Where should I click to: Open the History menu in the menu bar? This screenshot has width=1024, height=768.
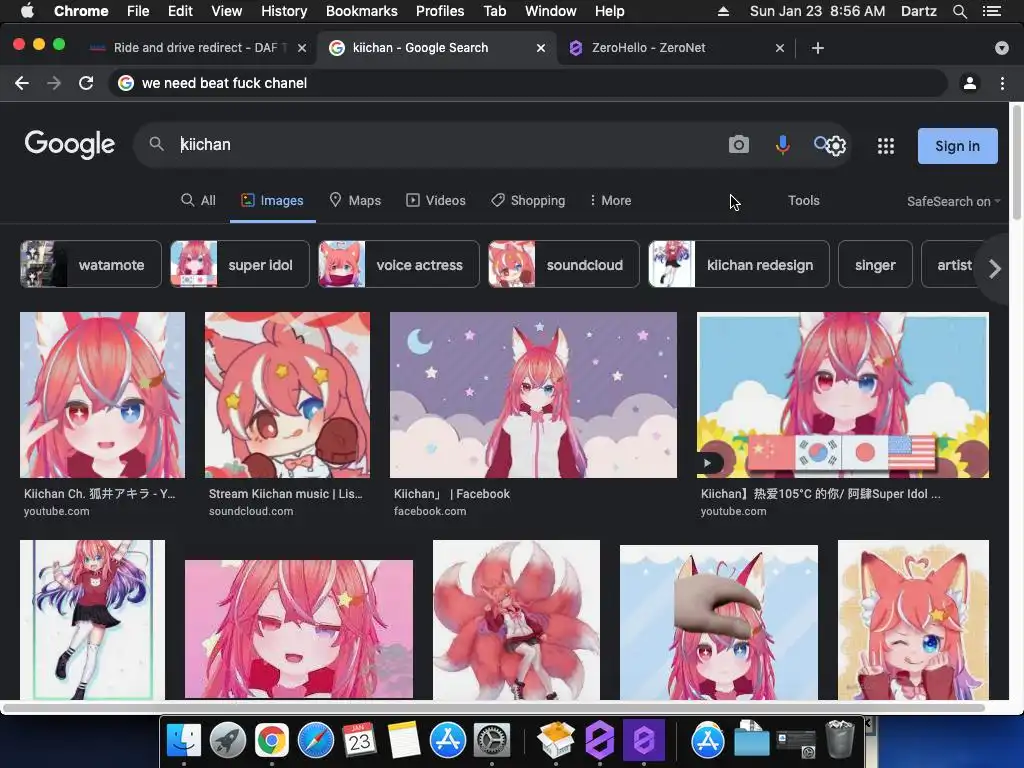284,11
